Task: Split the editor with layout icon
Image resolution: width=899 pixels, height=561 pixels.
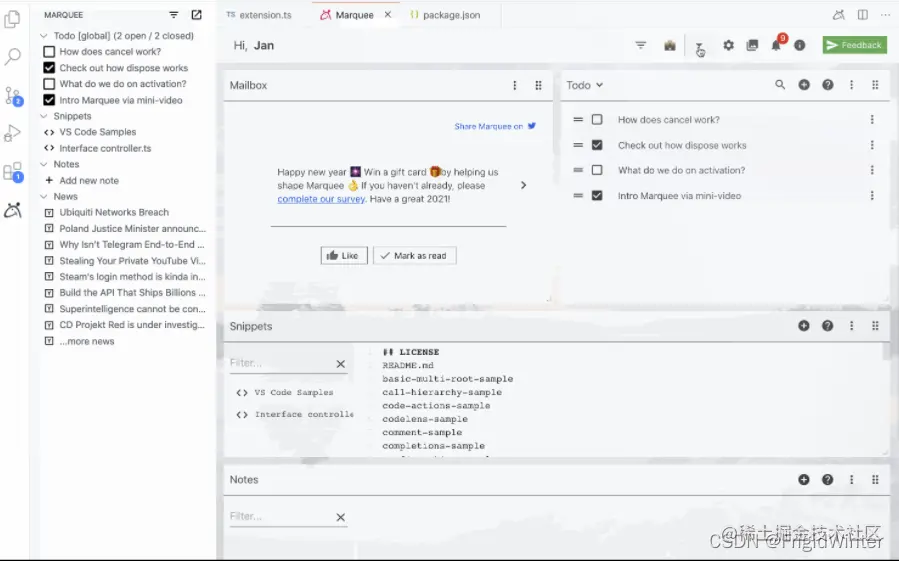Action: coord(862,15)
